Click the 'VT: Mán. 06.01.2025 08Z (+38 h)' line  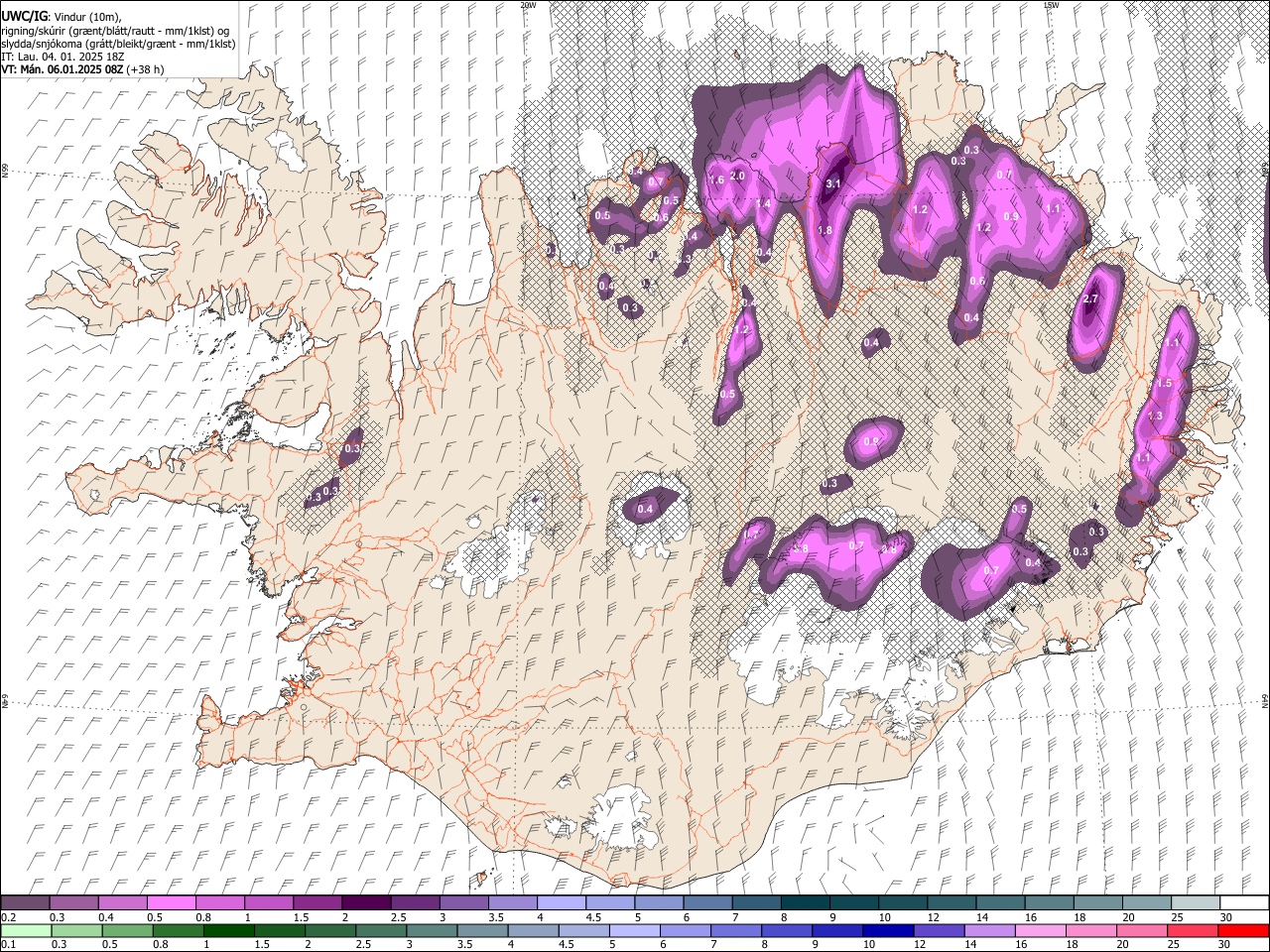tap(82, 69)
